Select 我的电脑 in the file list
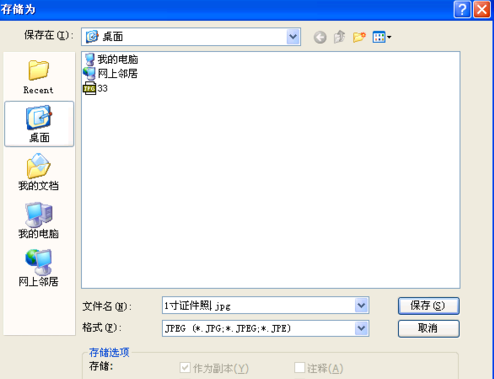Screen dimensions: 494x379 pos(111,59)
